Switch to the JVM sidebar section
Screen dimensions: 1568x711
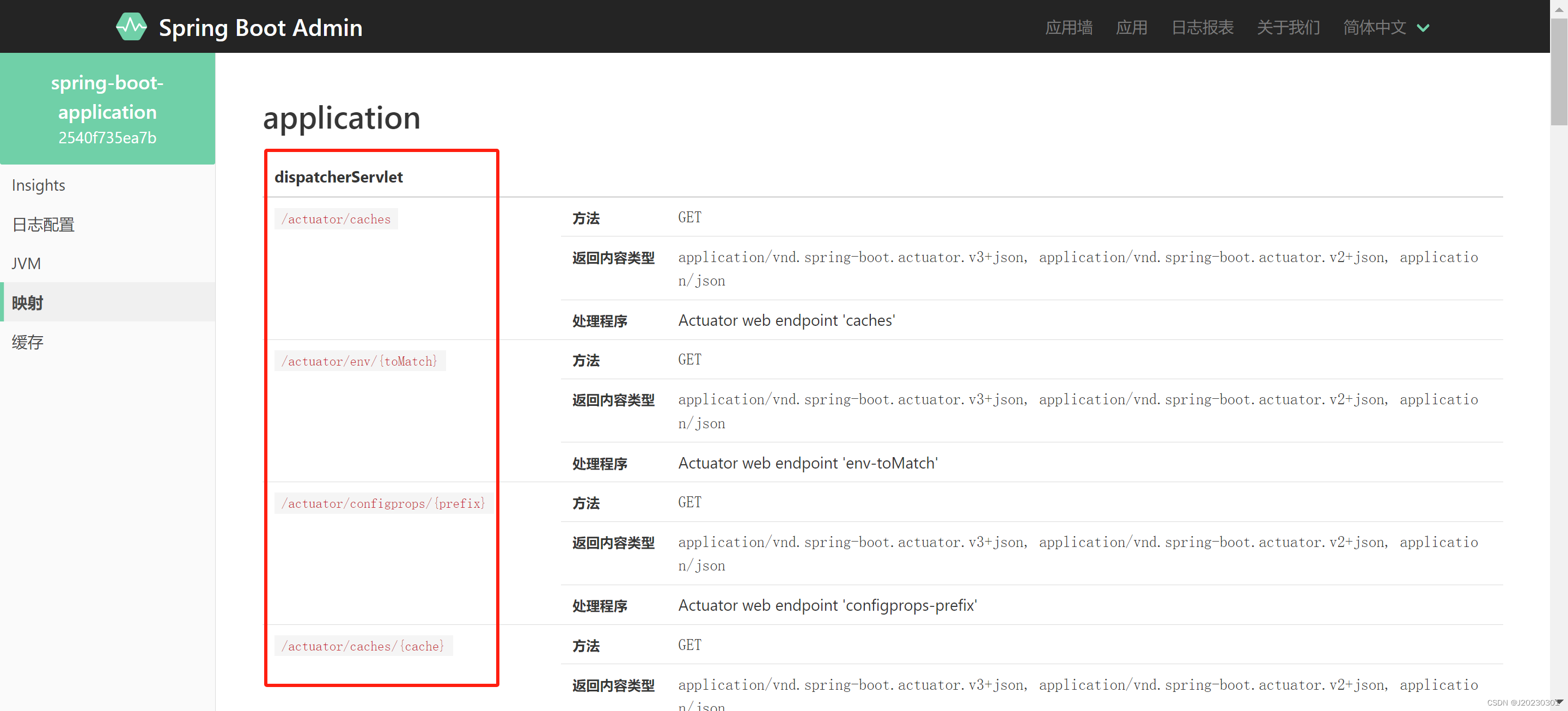[x=26, y=264]
